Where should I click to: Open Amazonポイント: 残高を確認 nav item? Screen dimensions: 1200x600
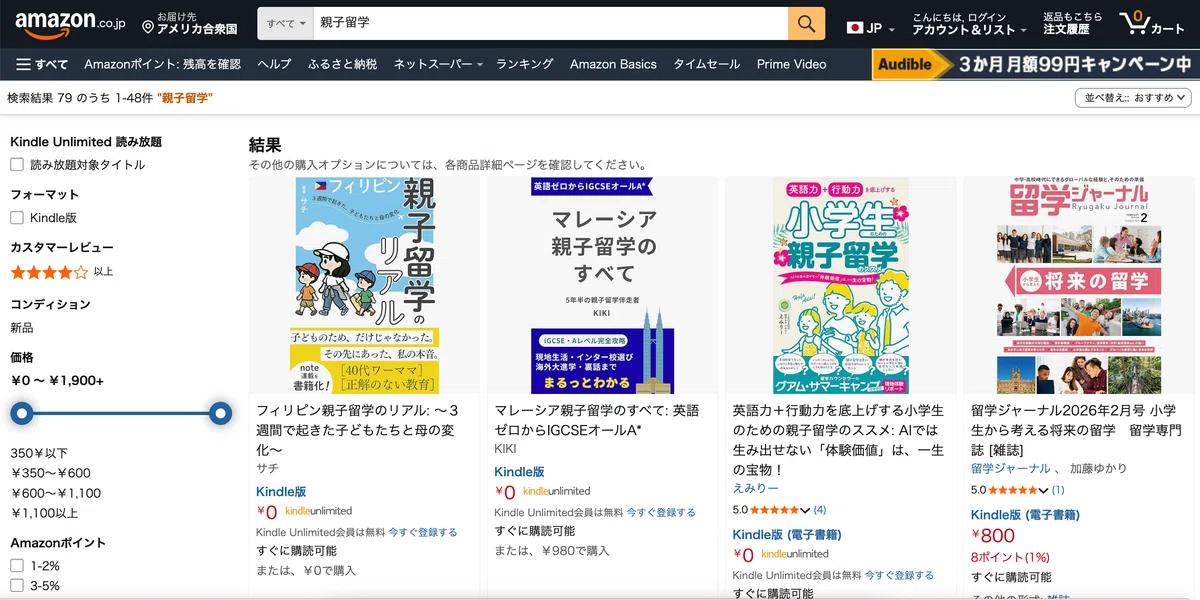(163, 64)
